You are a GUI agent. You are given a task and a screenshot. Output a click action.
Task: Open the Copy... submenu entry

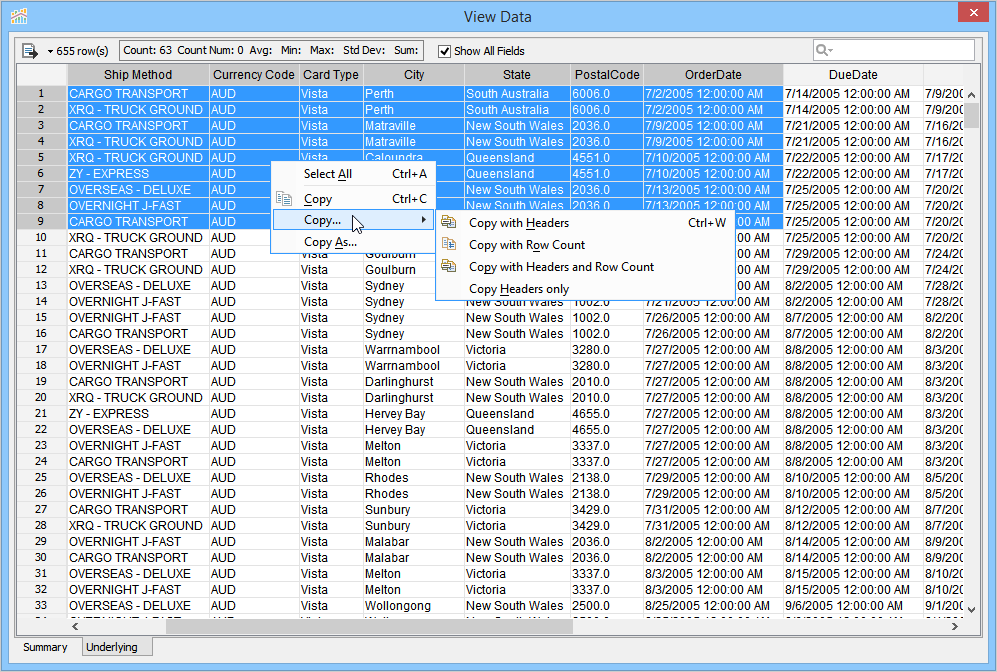pos(353,220)
